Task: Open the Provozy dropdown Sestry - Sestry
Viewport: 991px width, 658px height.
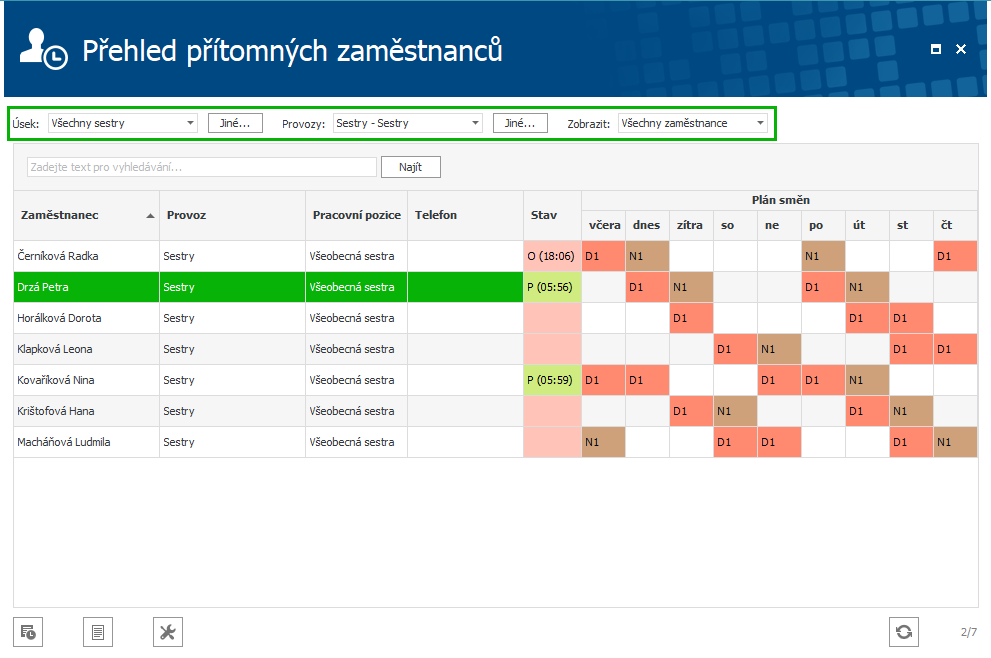Action: [408, 123]
